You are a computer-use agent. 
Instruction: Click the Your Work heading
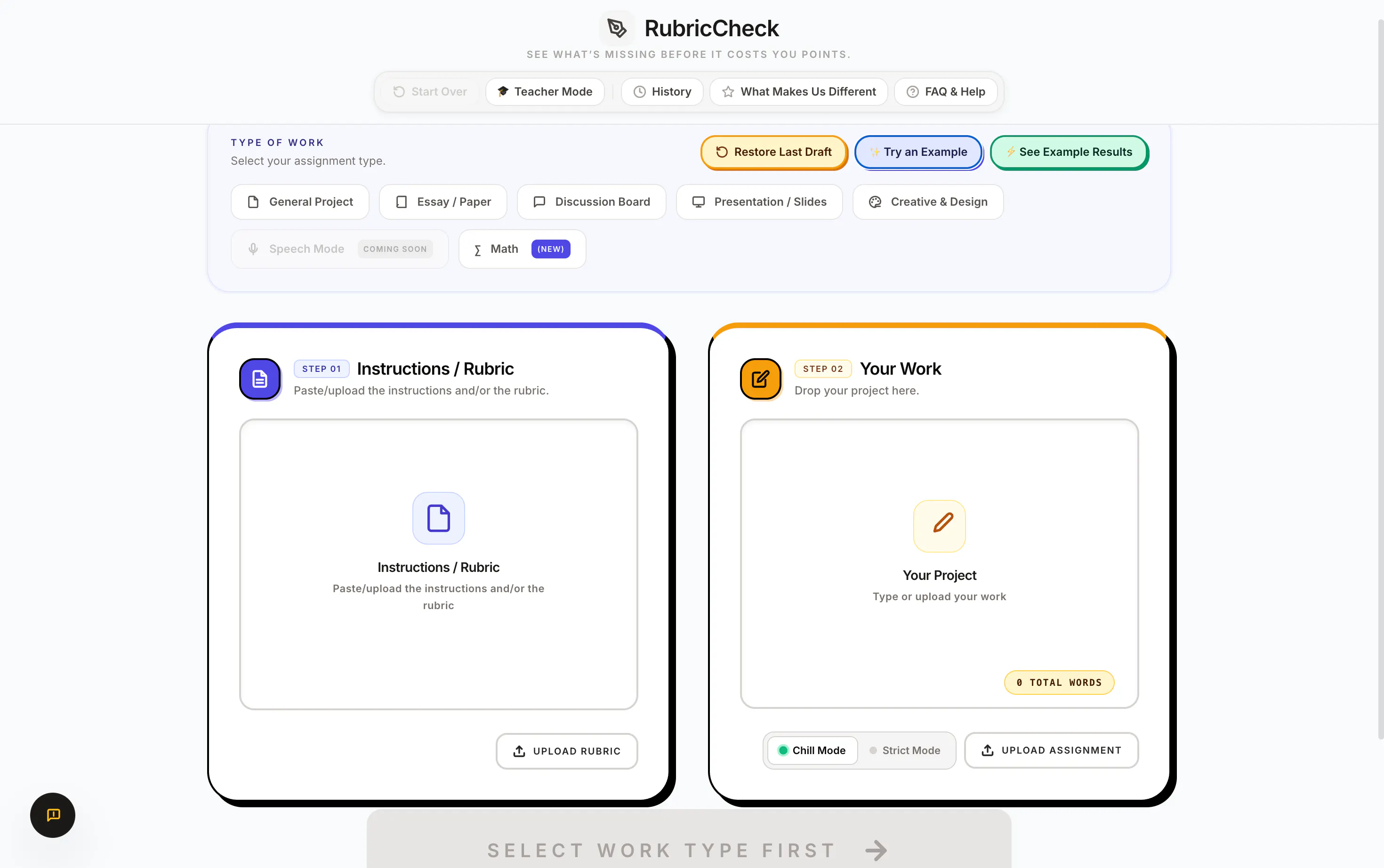tap(900, 369)
